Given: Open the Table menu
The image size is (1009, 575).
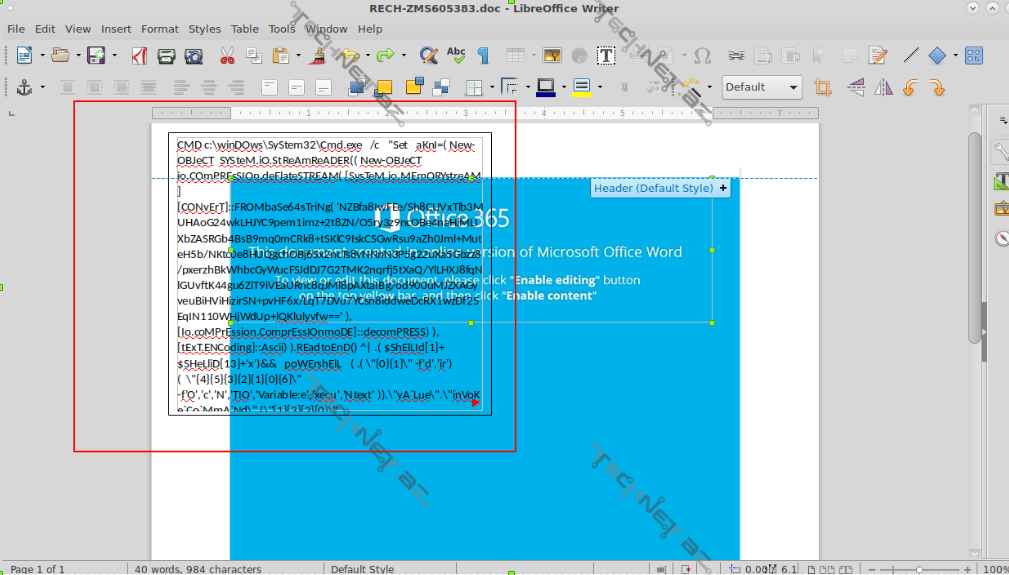Looking at the screenshot, I should point(244,29).
